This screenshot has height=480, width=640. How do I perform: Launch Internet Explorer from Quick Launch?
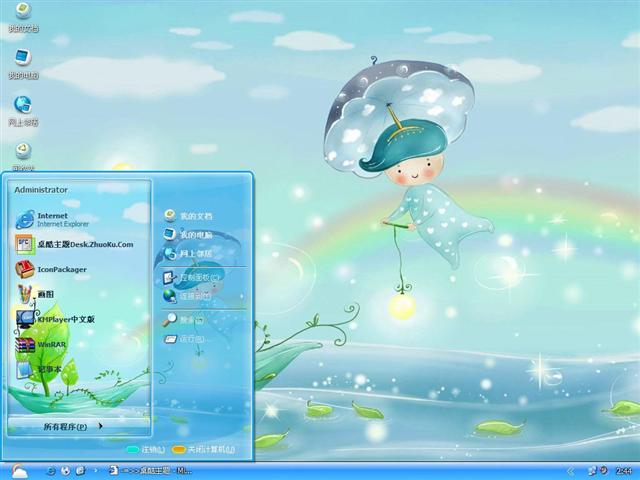point(51,471)
